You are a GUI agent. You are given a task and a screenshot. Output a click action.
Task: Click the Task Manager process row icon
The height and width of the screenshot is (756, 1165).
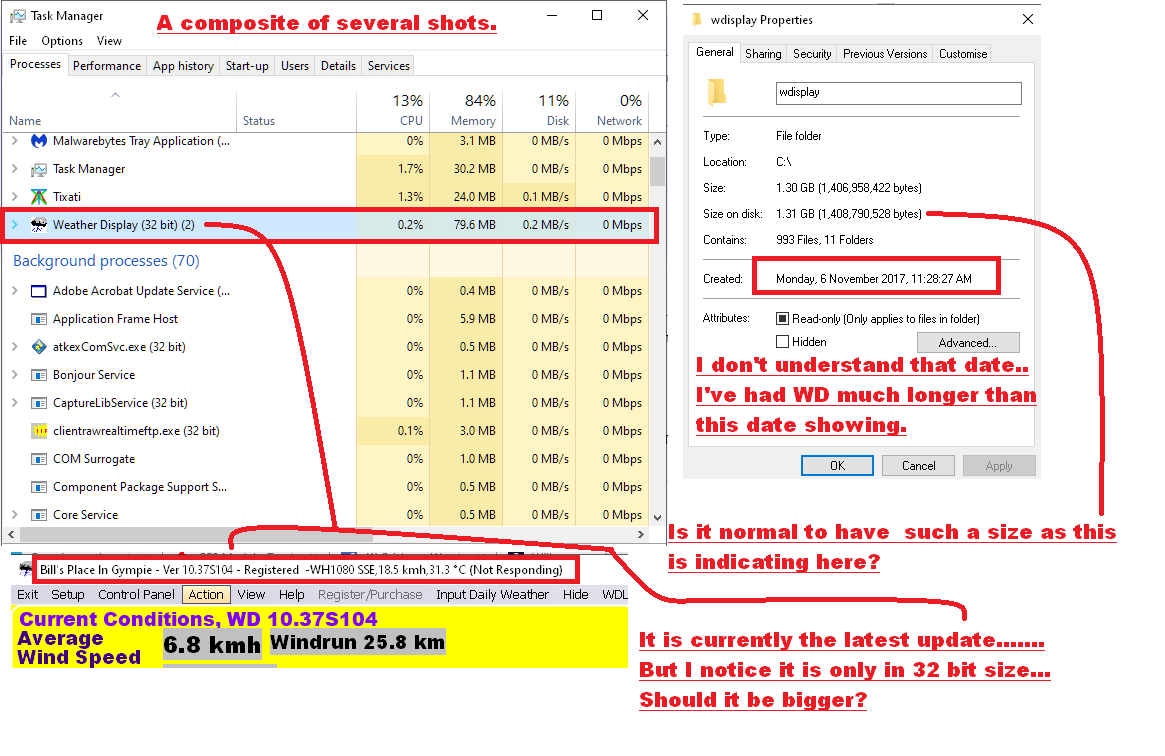coord(39,169)
